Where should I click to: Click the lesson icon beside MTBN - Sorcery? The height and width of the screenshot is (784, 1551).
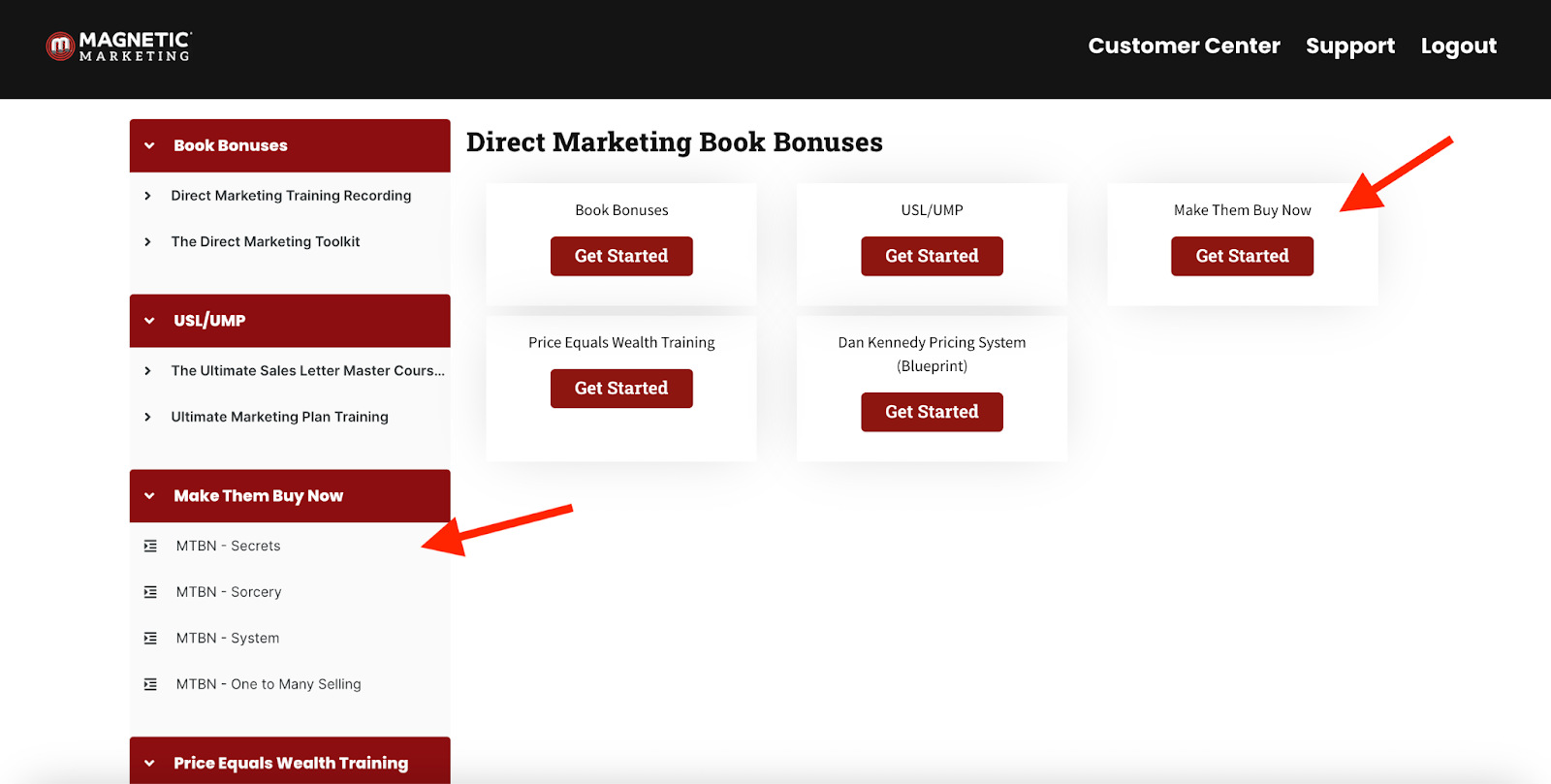point(150,592)
